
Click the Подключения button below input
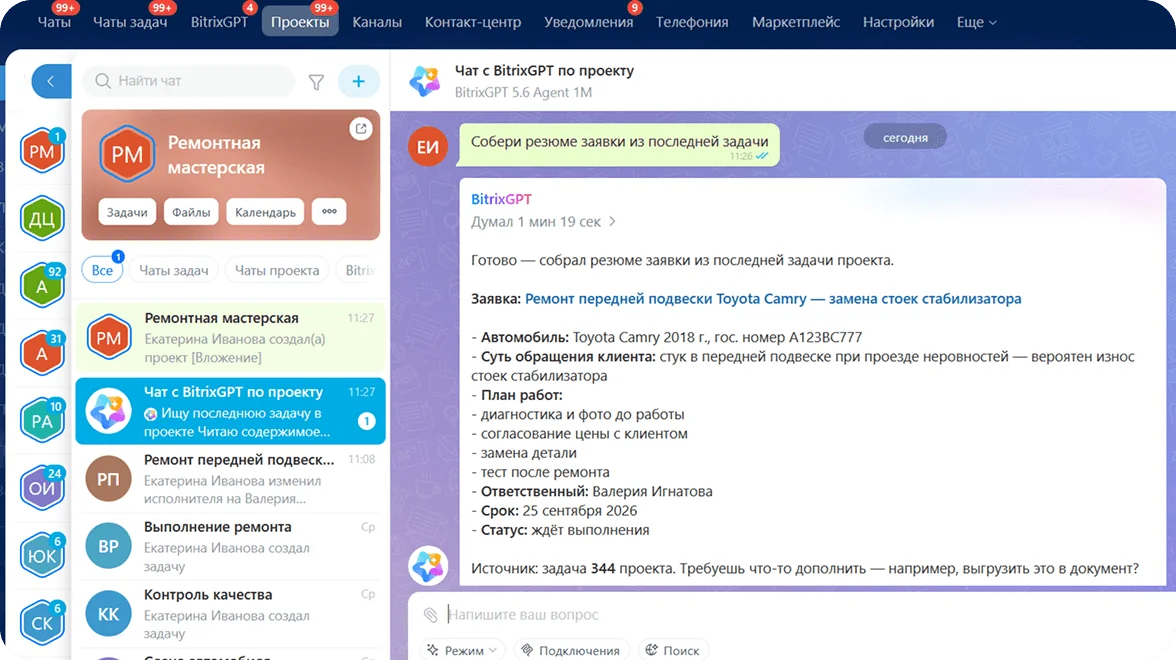coord(572,650)
